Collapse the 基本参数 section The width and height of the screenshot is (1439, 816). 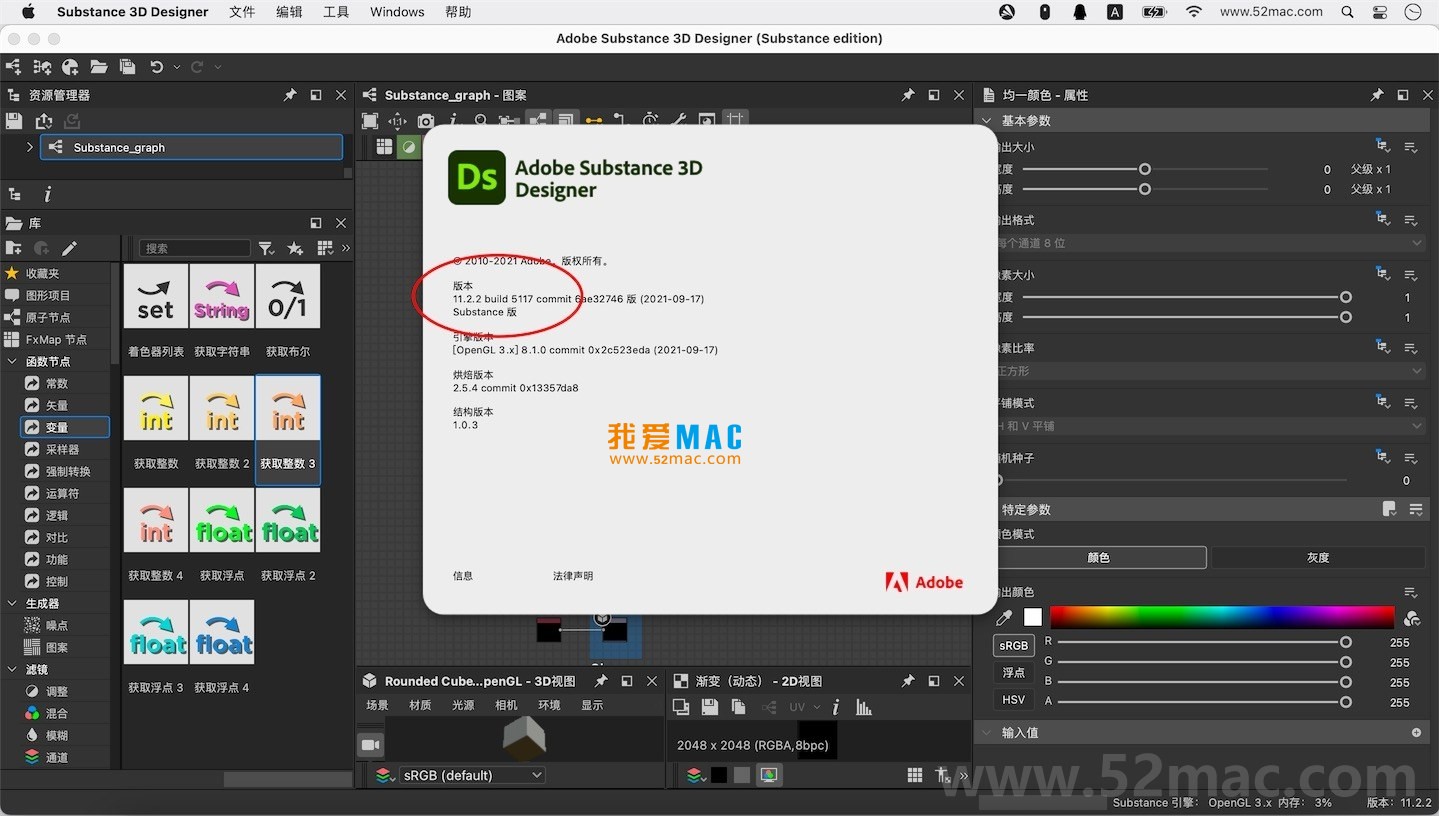[987, 120]
